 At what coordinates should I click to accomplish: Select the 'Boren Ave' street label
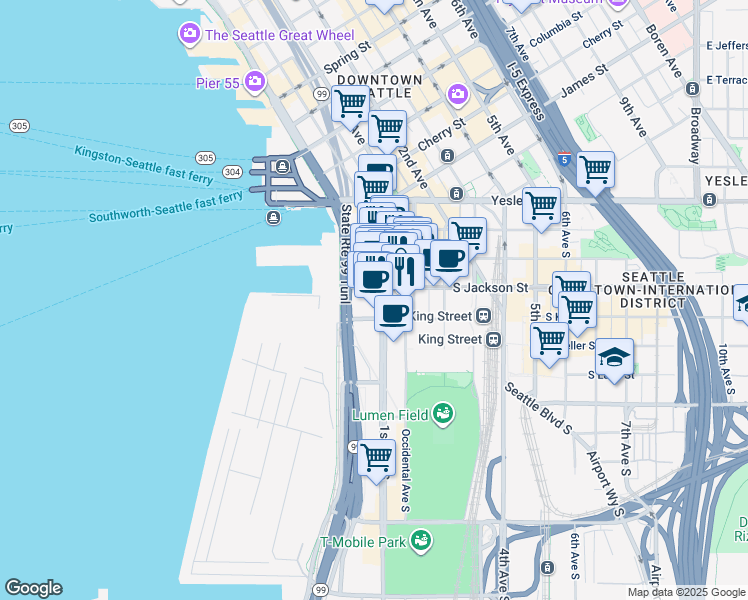(x=664, y=51)
